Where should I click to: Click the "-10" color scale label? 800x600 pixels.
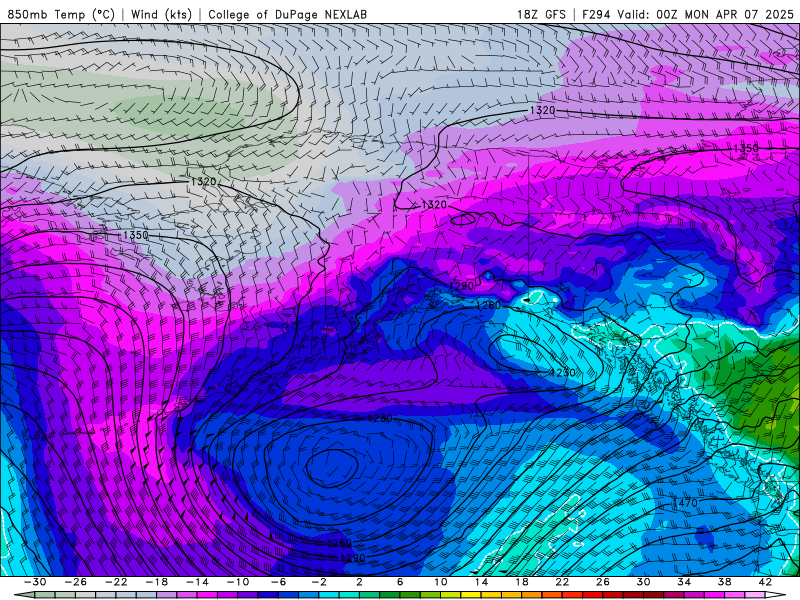coord(238,582)
